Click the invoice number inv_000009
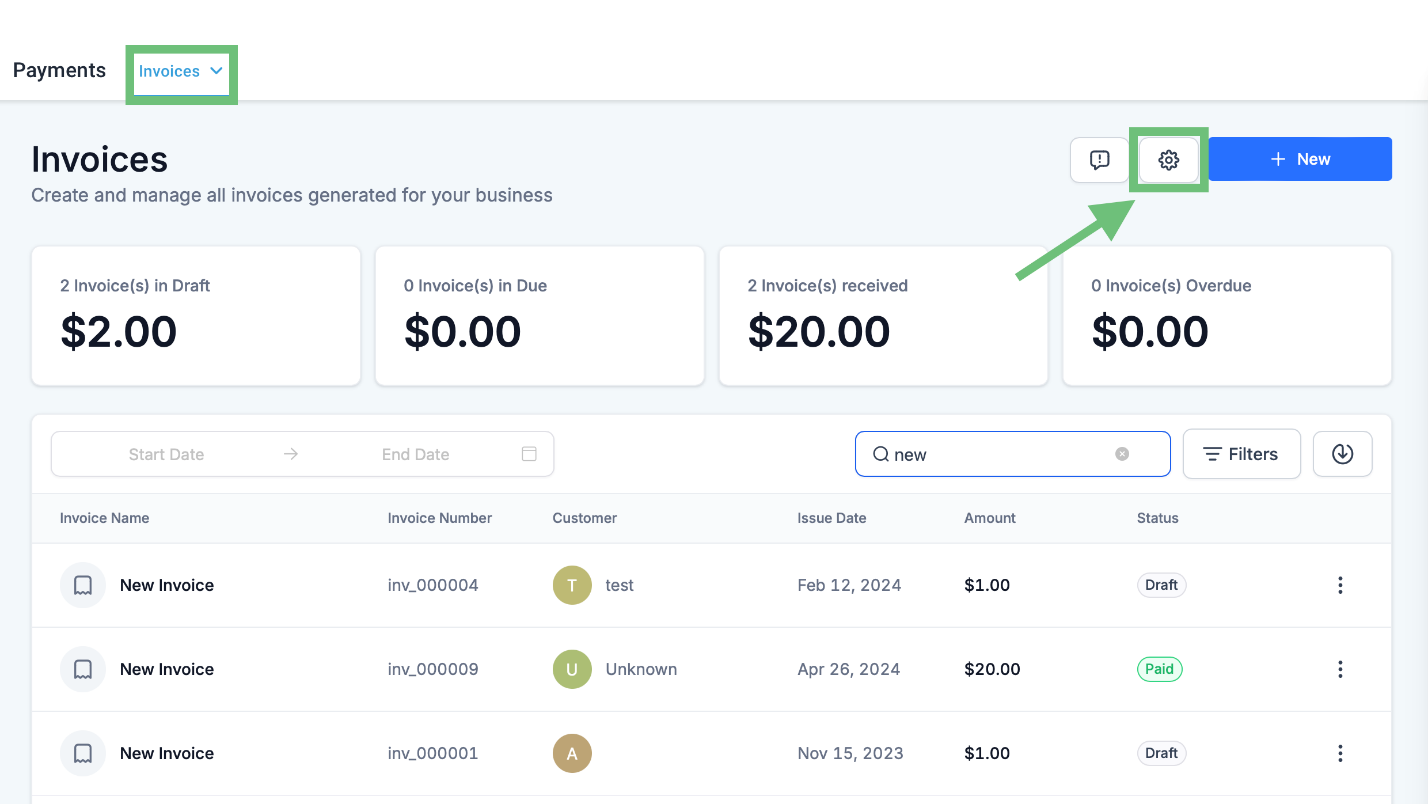The height and width of the screenshot is (804, 1428). coord(433,669)
